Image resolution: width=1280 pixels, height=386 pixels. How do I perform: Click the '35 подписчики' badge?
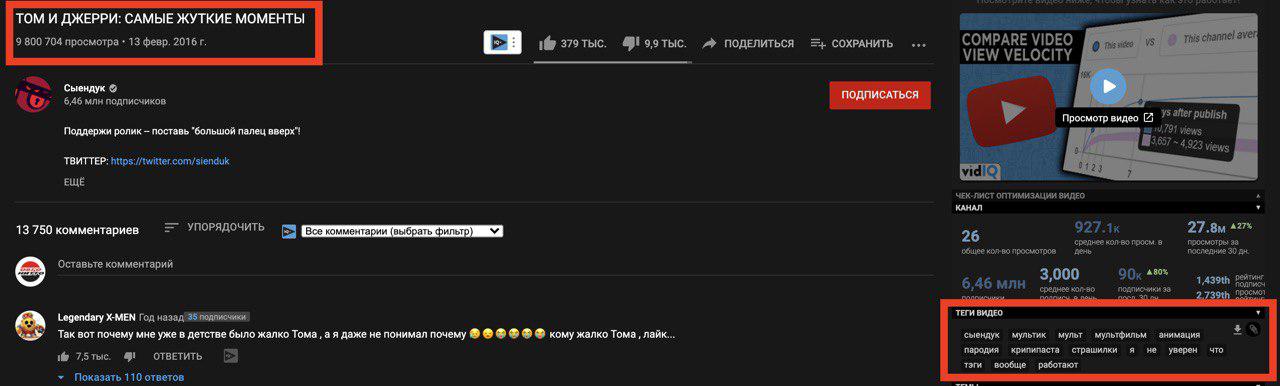click(x=216, y=317)
